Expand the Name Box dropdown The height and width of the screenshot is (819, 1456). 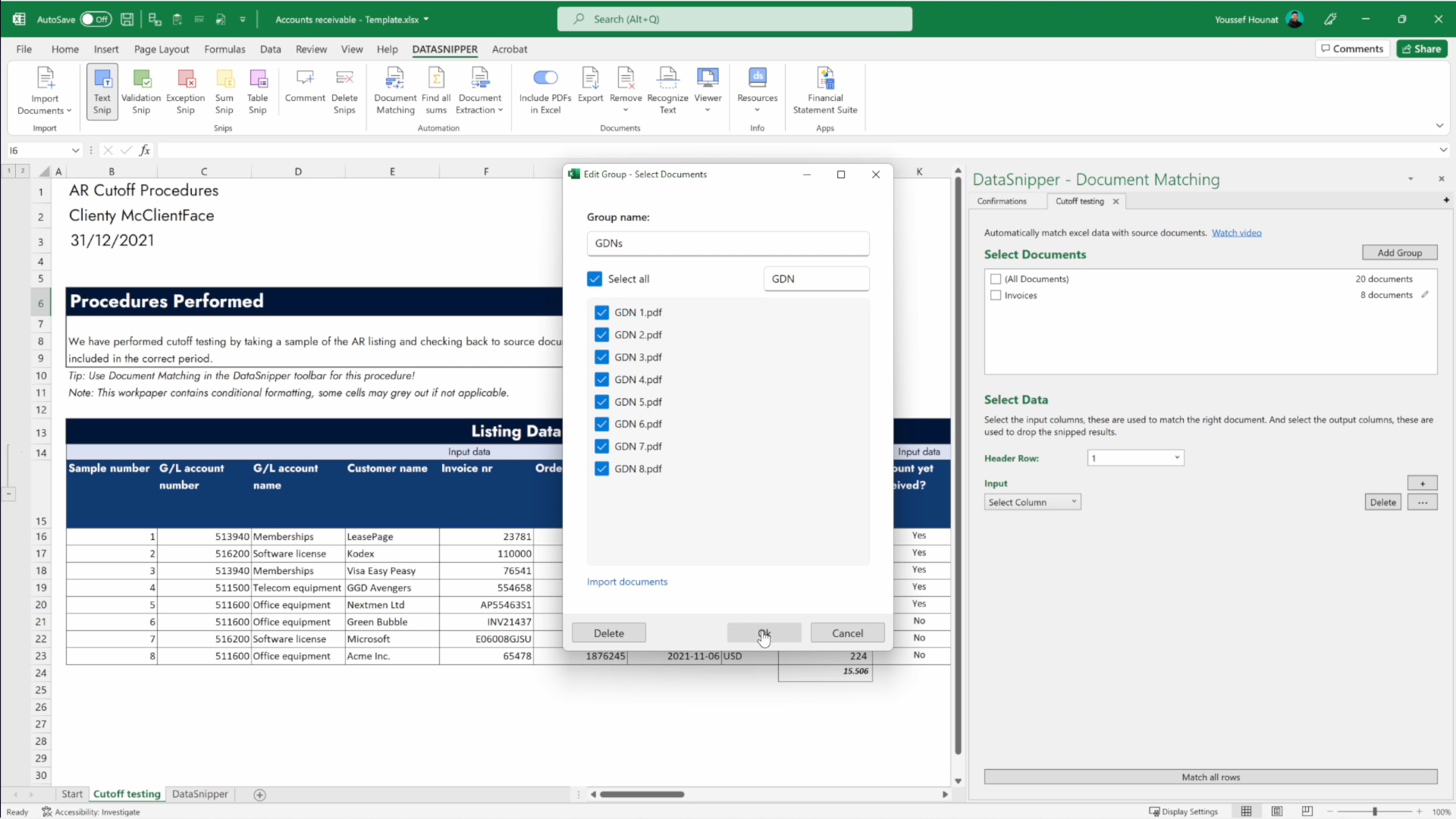(x=76, y=150)
